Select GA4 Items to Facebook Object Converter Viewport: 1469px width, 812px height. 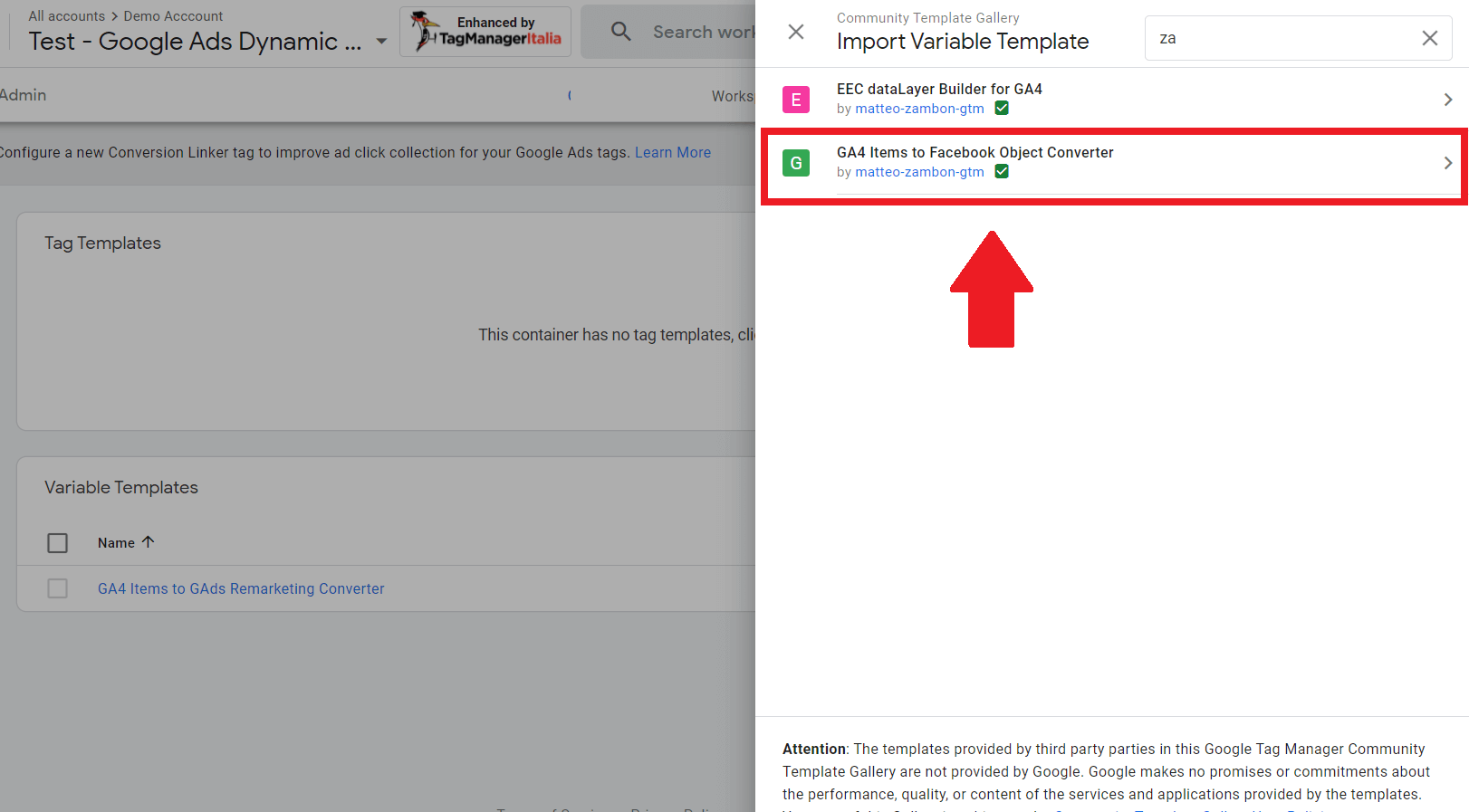coord(1112,163)
